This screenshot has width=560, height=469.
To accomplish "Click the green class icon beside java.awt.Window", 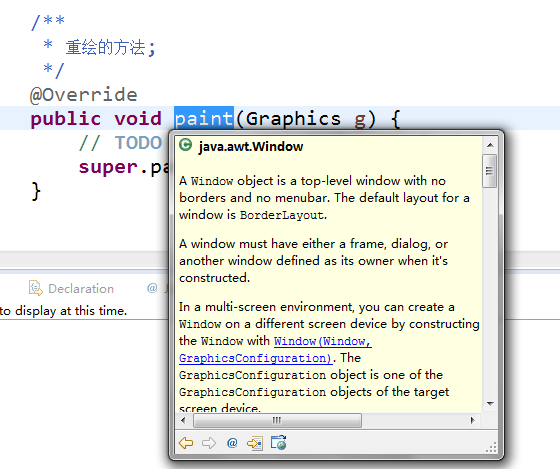I will 185,145.
